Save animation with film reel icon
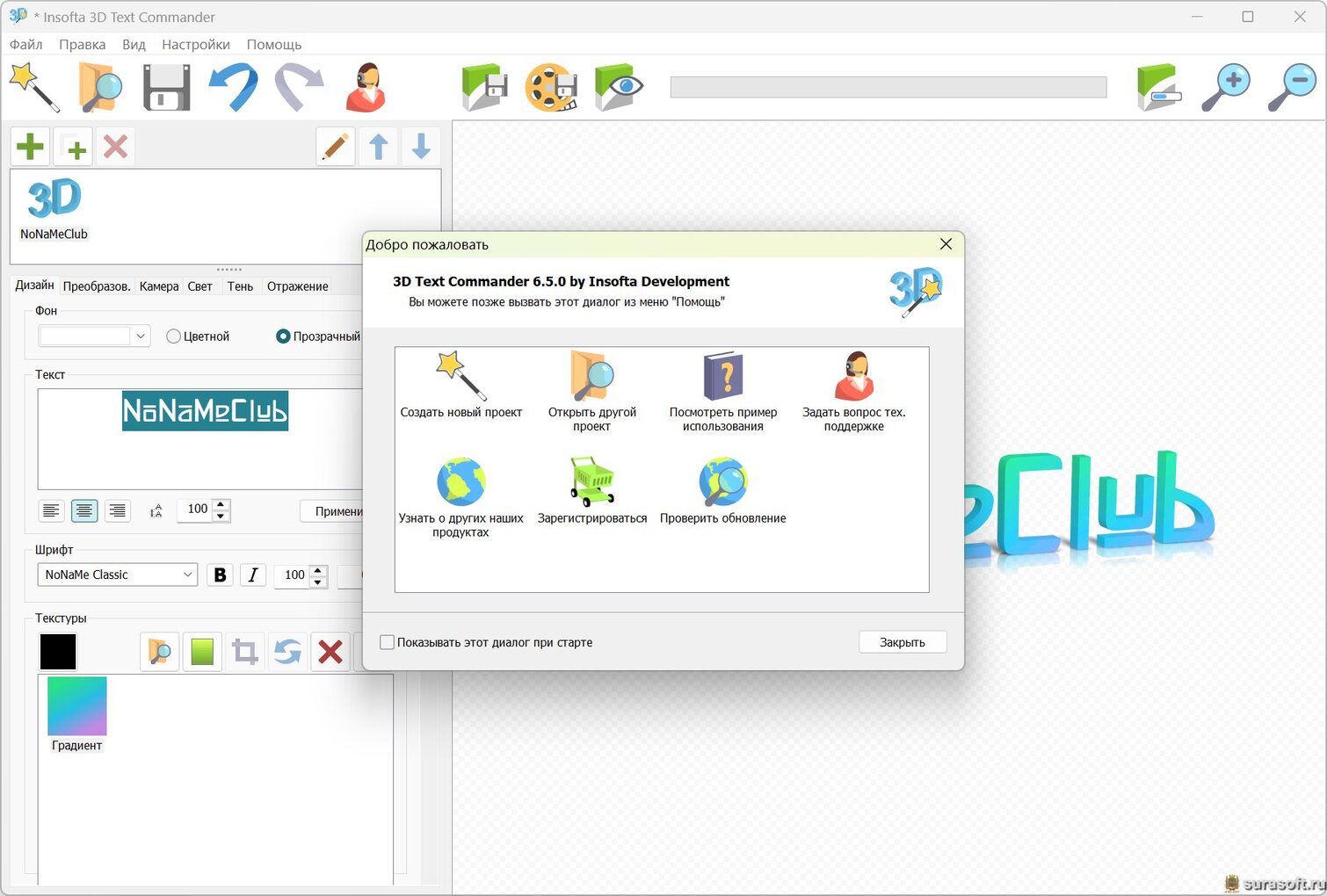 tap(552, 87)
